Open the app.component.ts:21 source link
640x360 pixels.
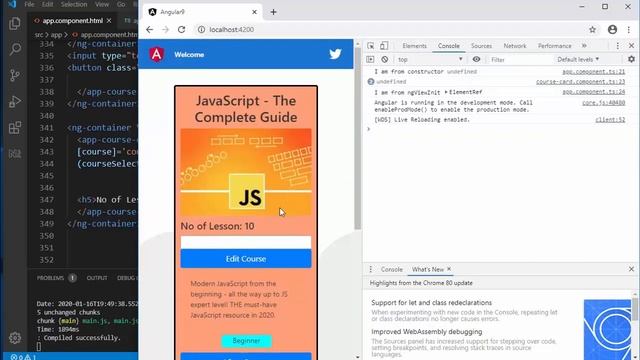593,72
